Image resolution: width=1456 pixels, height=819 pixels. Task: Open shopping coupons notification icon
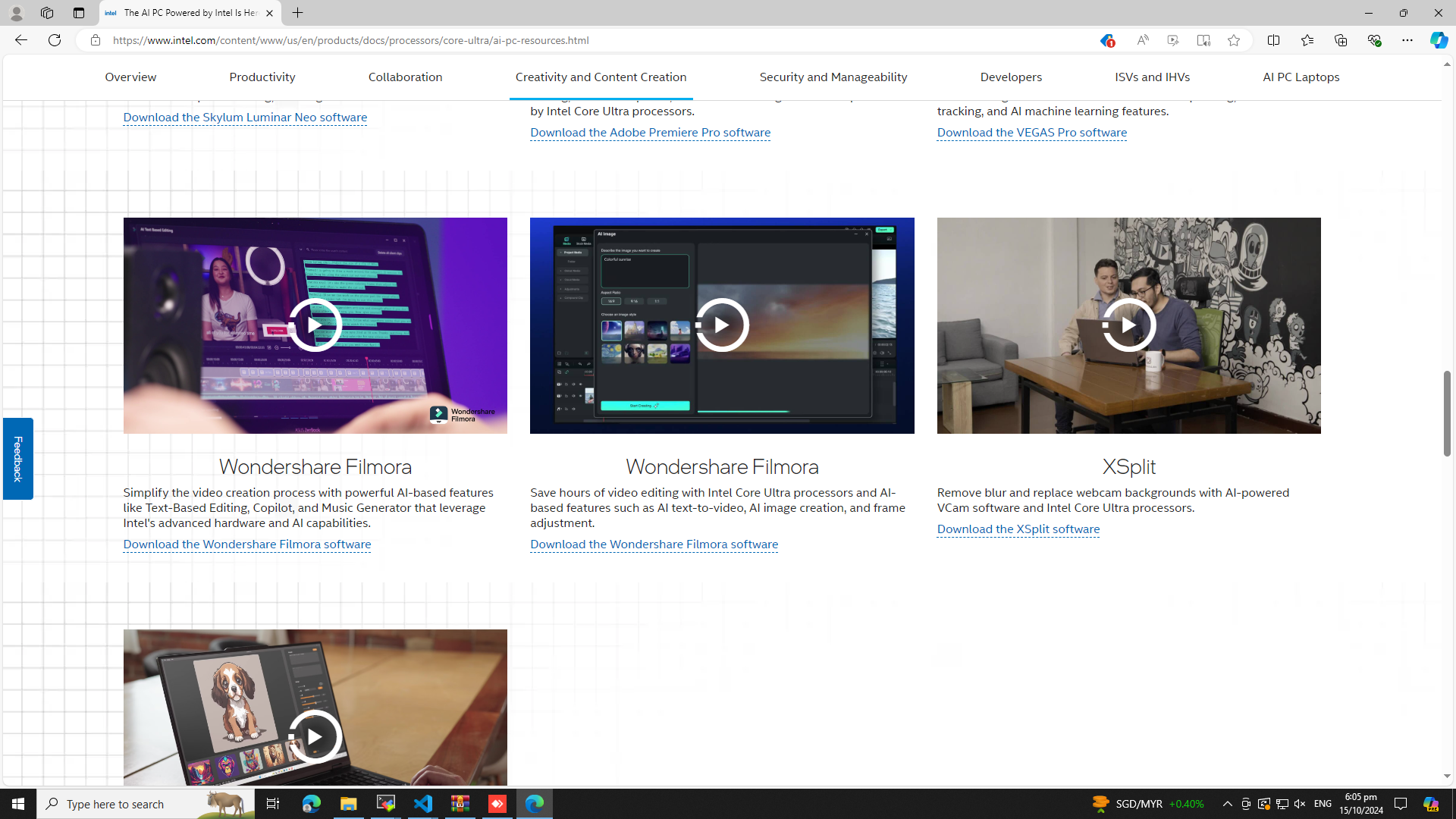click(1106, 40)
